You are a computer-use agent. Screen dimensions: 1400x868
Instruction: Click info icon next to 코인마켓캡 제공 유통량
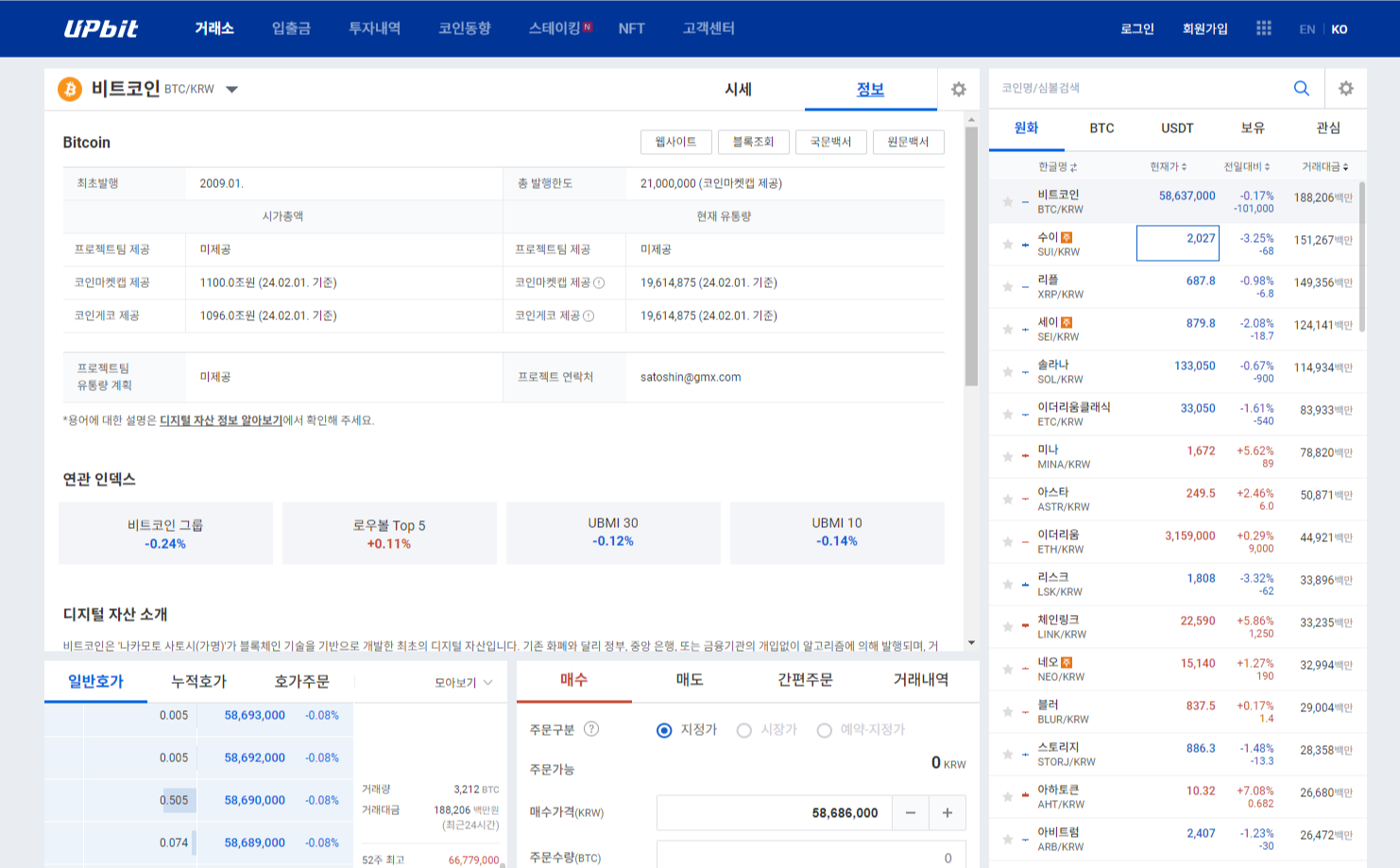(599, 282)
